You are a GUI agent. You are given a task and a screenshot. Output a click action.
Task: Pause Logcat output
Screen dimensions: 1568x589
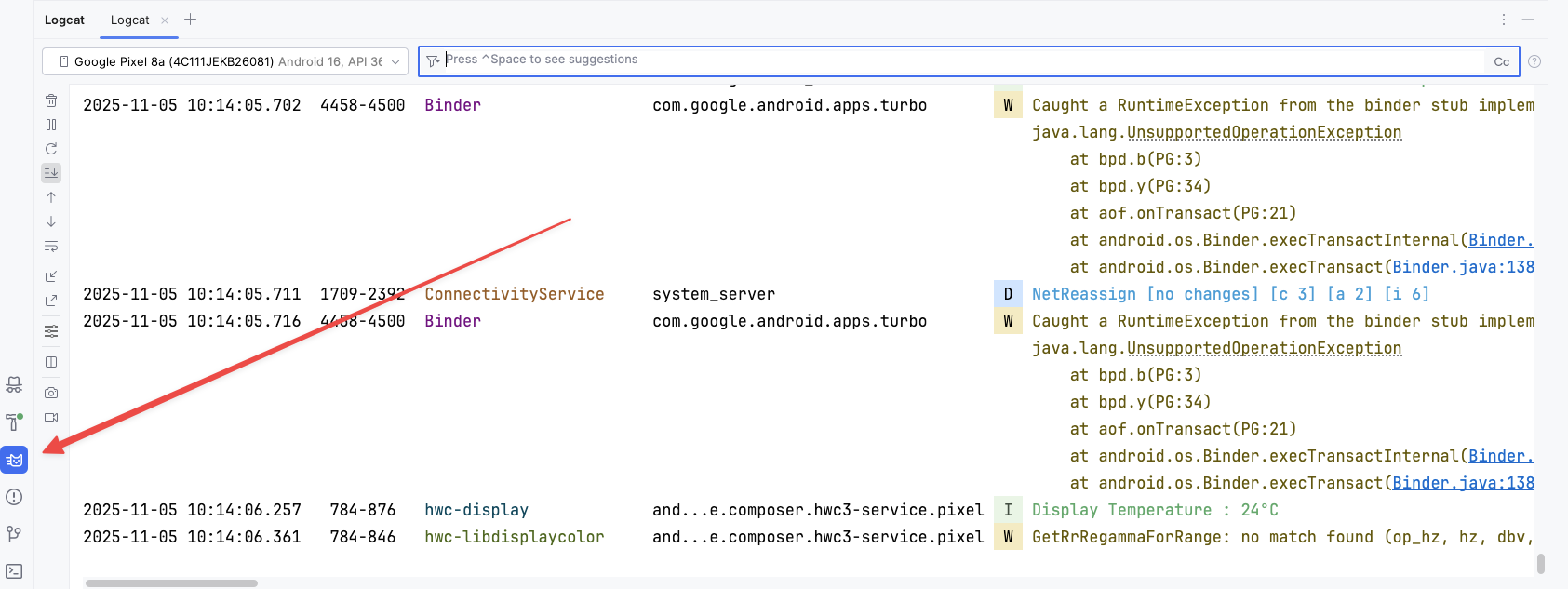point(51,125)
